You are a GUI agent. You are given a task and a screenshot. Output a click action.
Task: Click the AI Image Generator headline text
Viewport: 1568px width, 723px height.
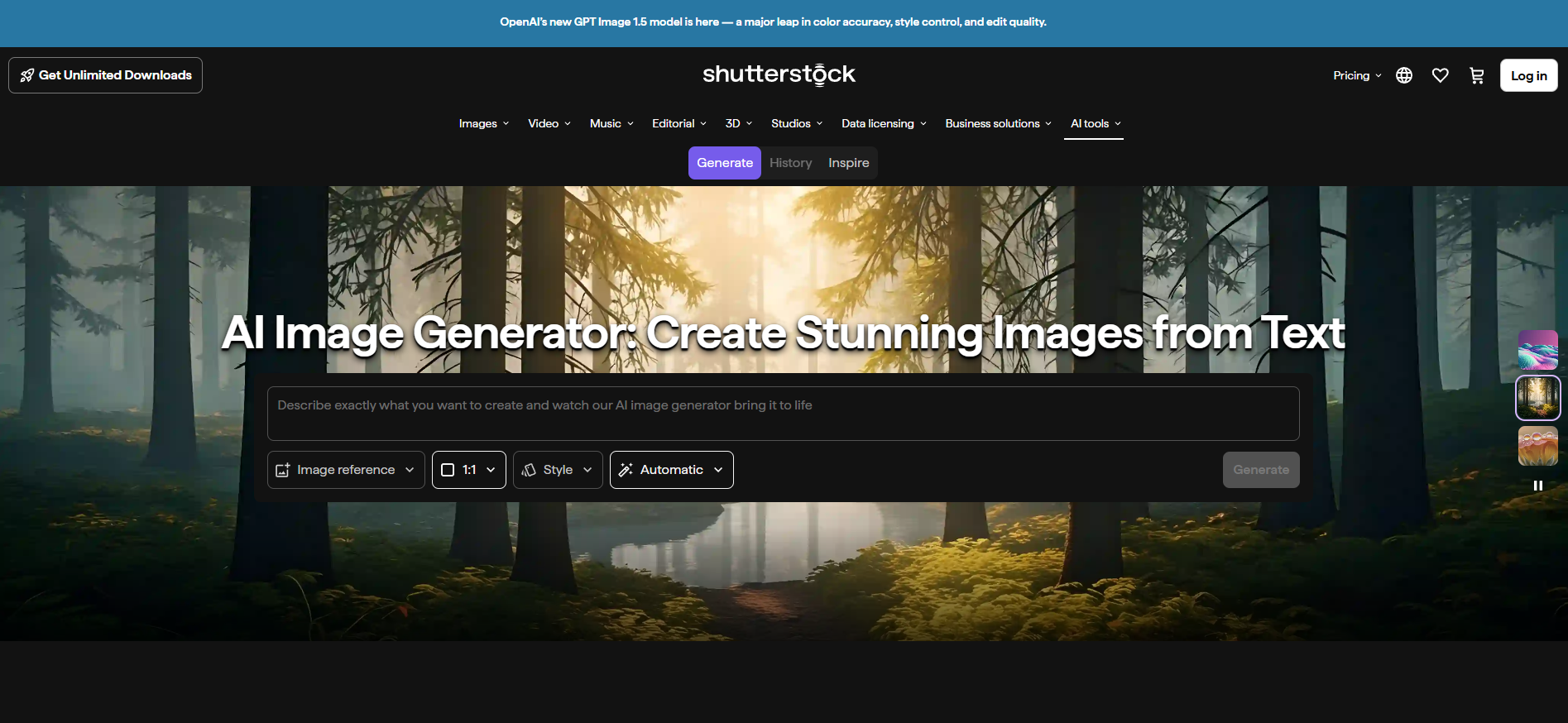(783, 333)
